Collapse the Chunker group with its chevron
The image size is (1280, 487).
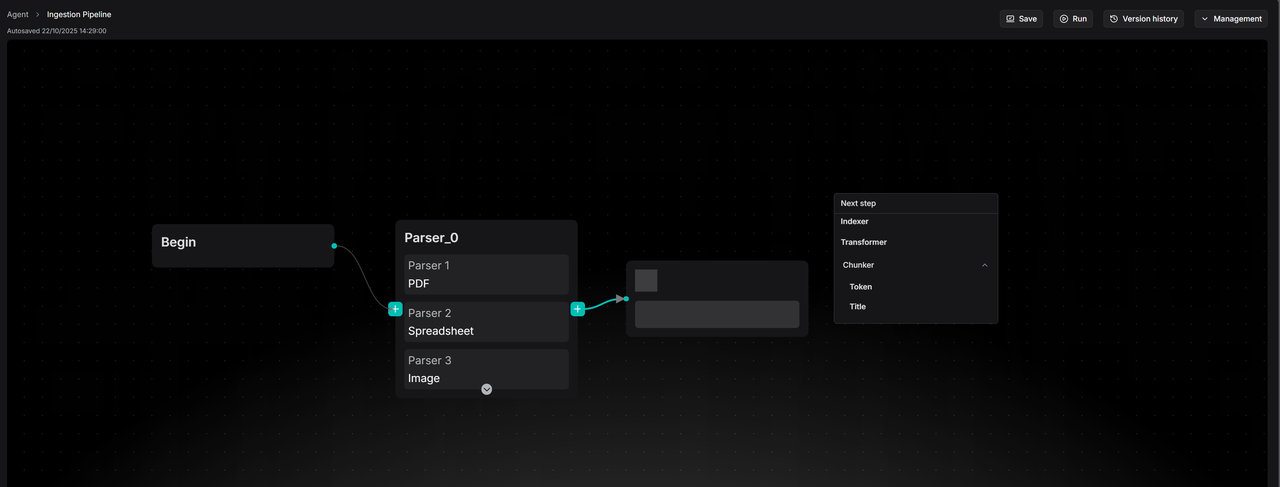coord(984,265)
